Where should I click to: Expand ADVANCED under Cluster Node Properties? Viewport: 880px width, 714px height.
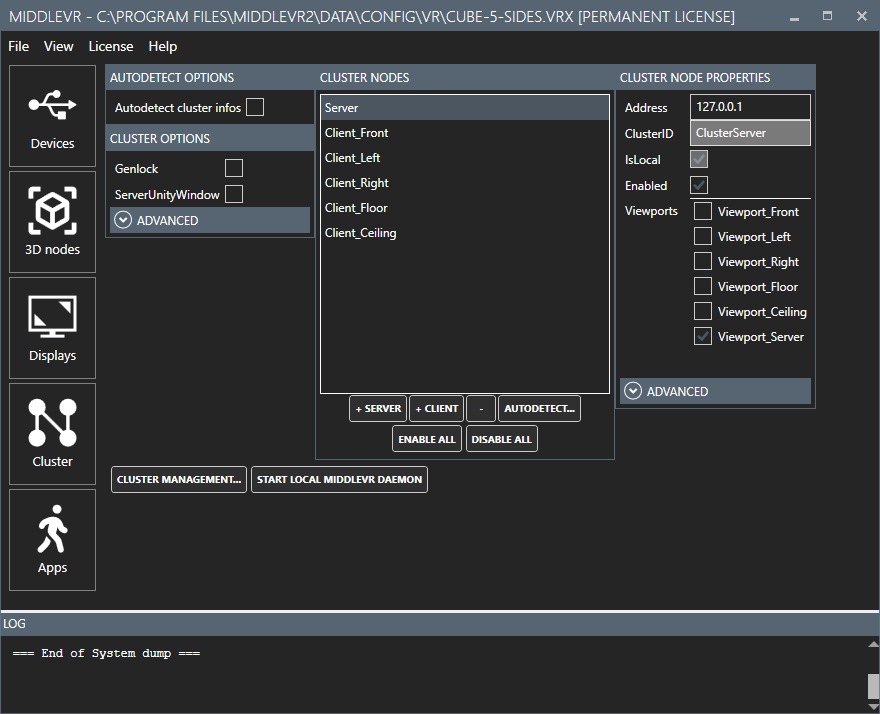tap(715, 391)
